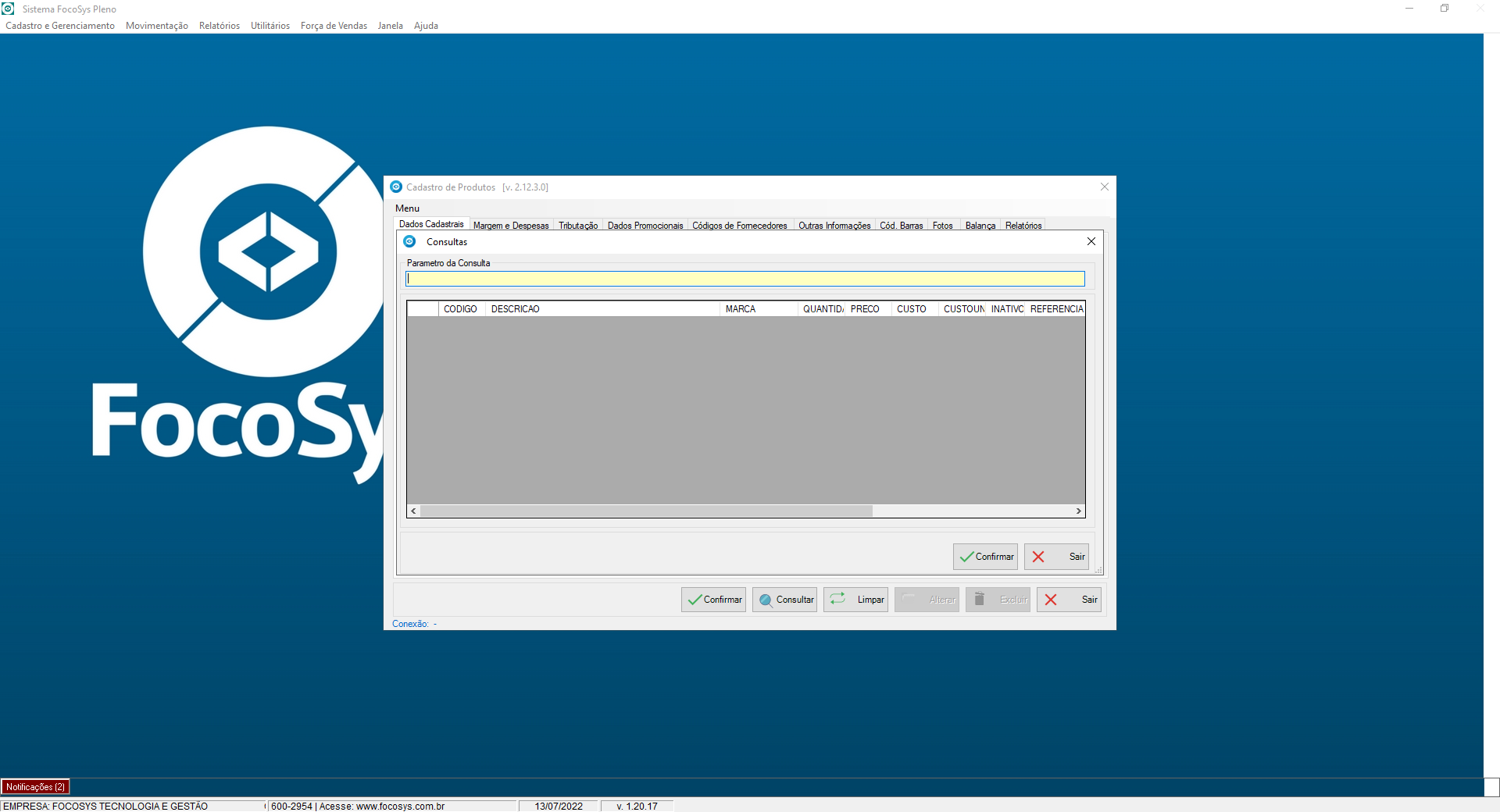Switch to the Dados Cadastrais tab
The image size is (1500, 812).
[431, 224]
